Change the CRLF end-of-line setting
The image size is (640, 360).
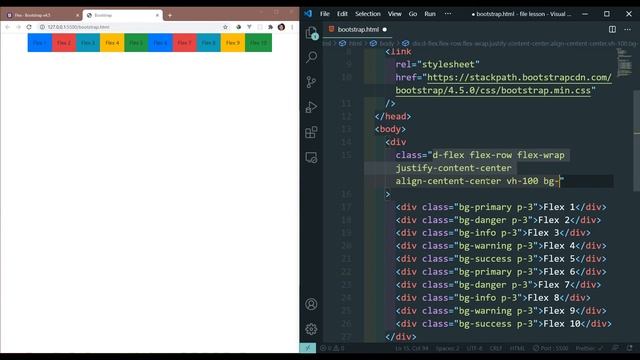pos(496,348)
